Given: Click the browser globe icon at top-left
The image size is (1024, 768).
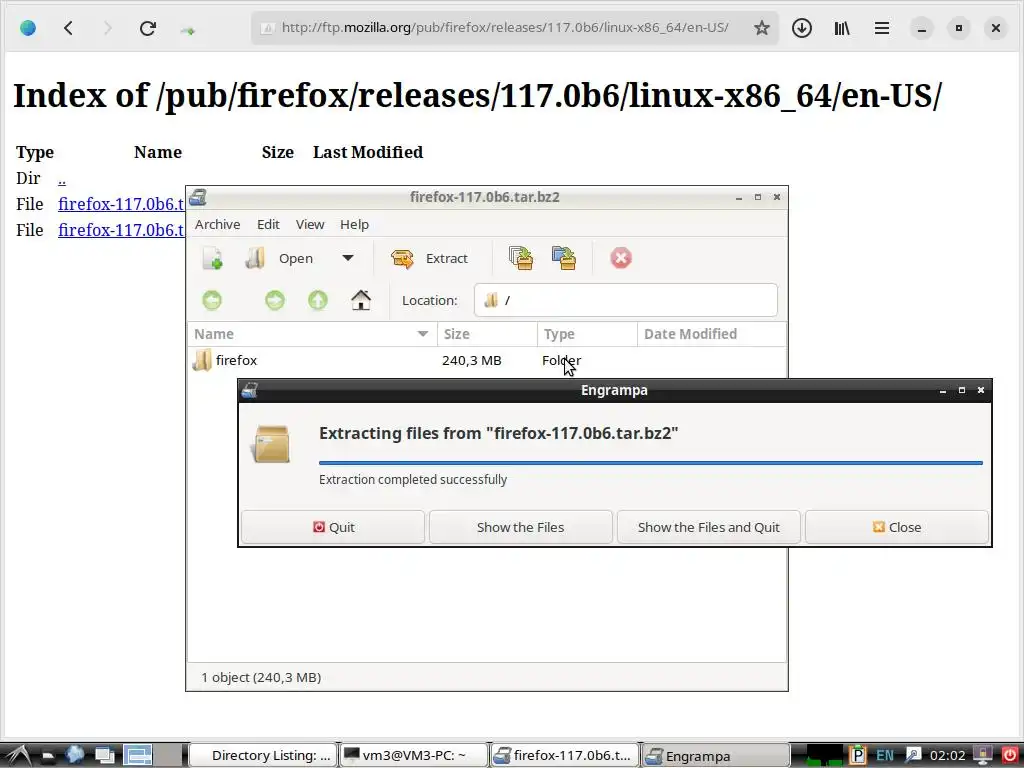Looking at the screenshot, I should [x=28, y=28].
